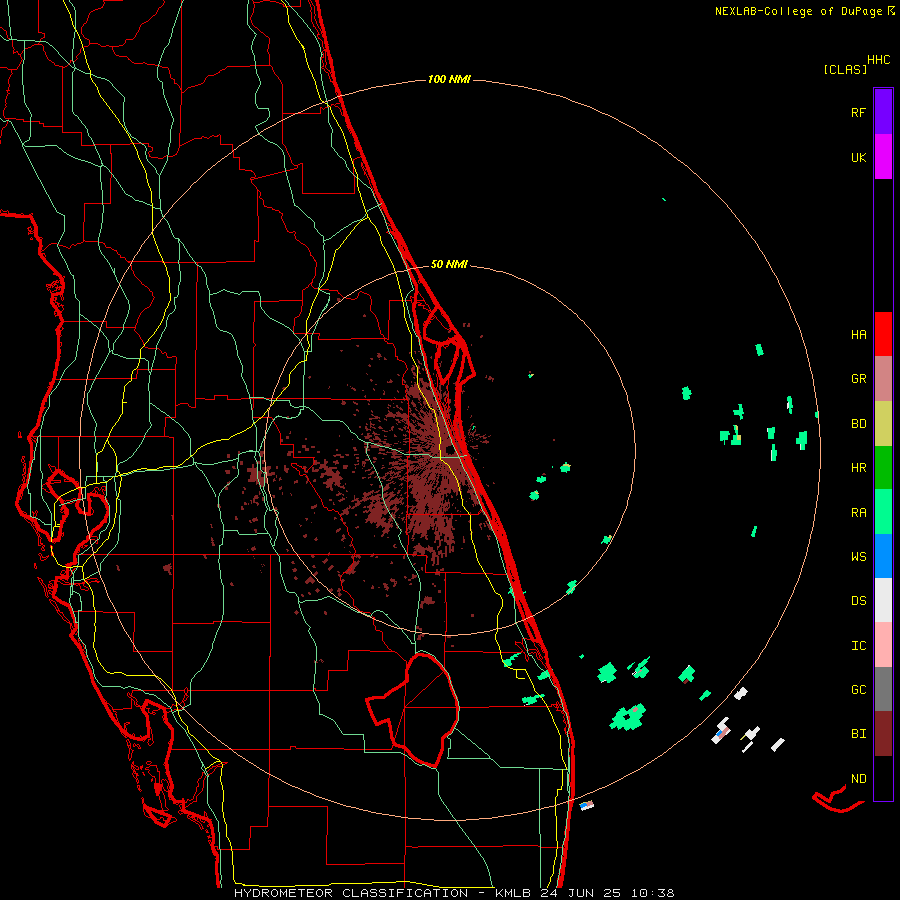Viewport: 900px width, 900px height.
Task: Click the 'UK' legend label
Action: click(x=858, y=157)
